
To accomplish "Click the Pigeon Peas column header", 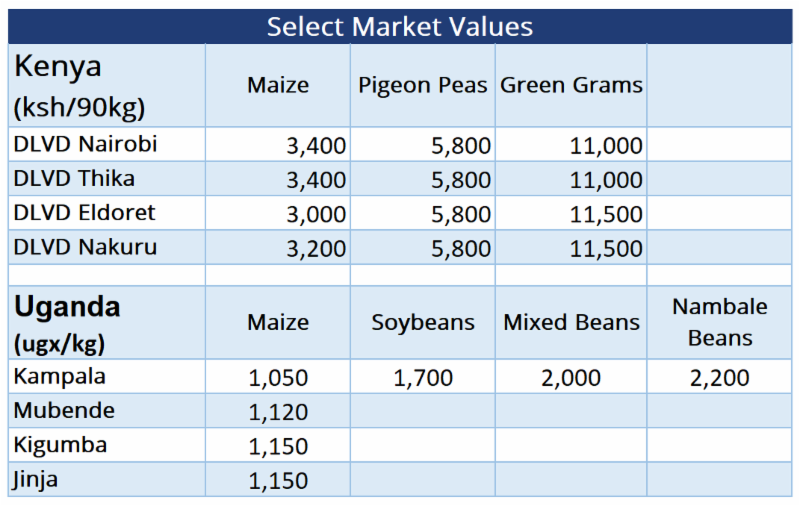I will [x=422, y=85].
